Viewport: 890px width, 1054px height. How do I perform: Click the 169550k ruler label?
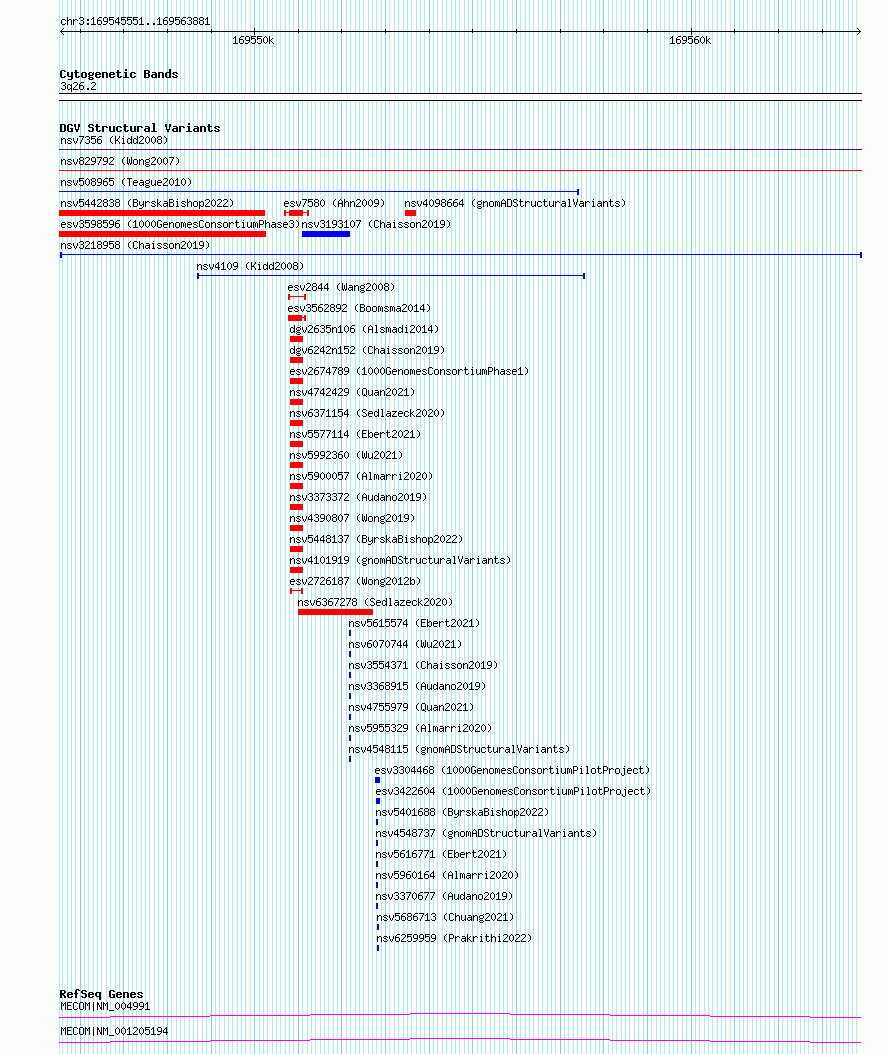253,40
